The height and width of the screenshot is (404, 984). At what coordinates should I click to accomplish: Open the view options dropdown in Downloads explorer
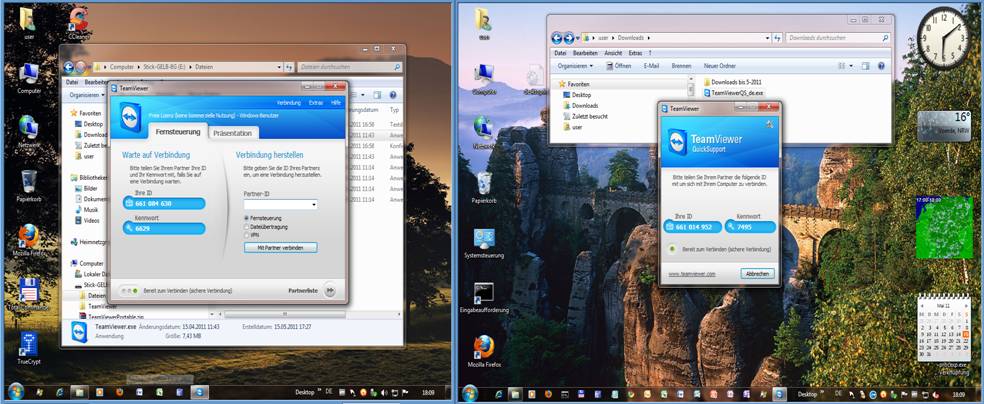click(x=852, y=66)
